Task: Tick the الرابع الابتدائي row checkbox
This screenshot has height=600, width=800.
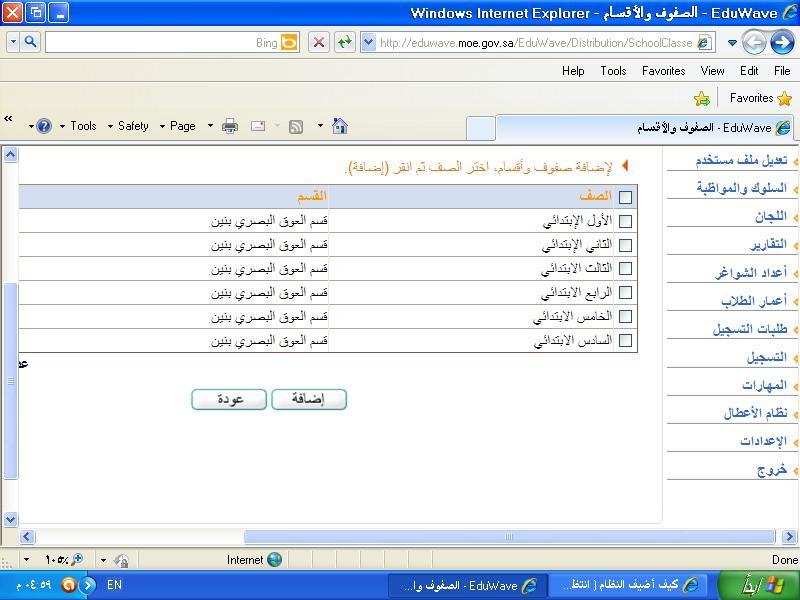Action: tap(625, 293)
